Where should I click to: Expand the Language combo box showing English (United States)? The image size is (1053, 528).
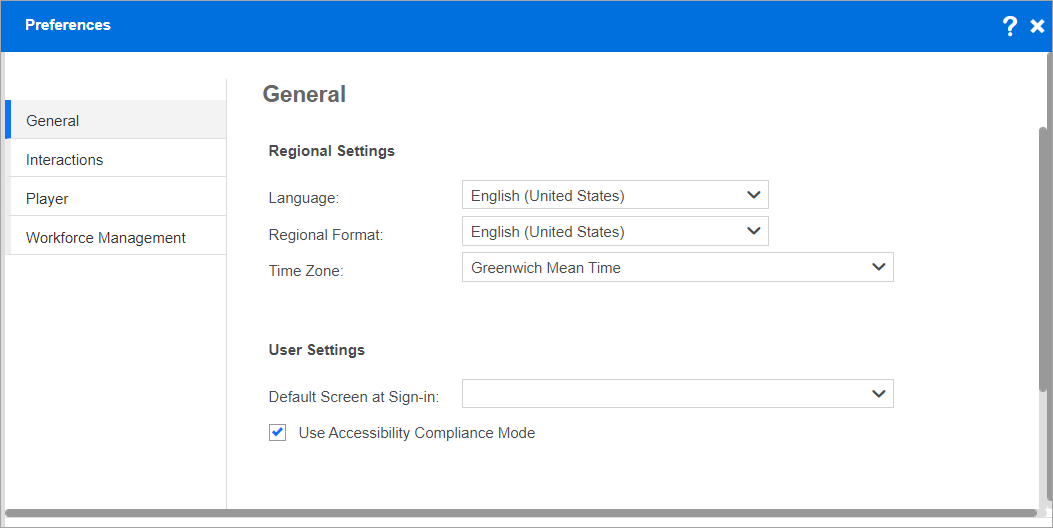tap(600, 195)
